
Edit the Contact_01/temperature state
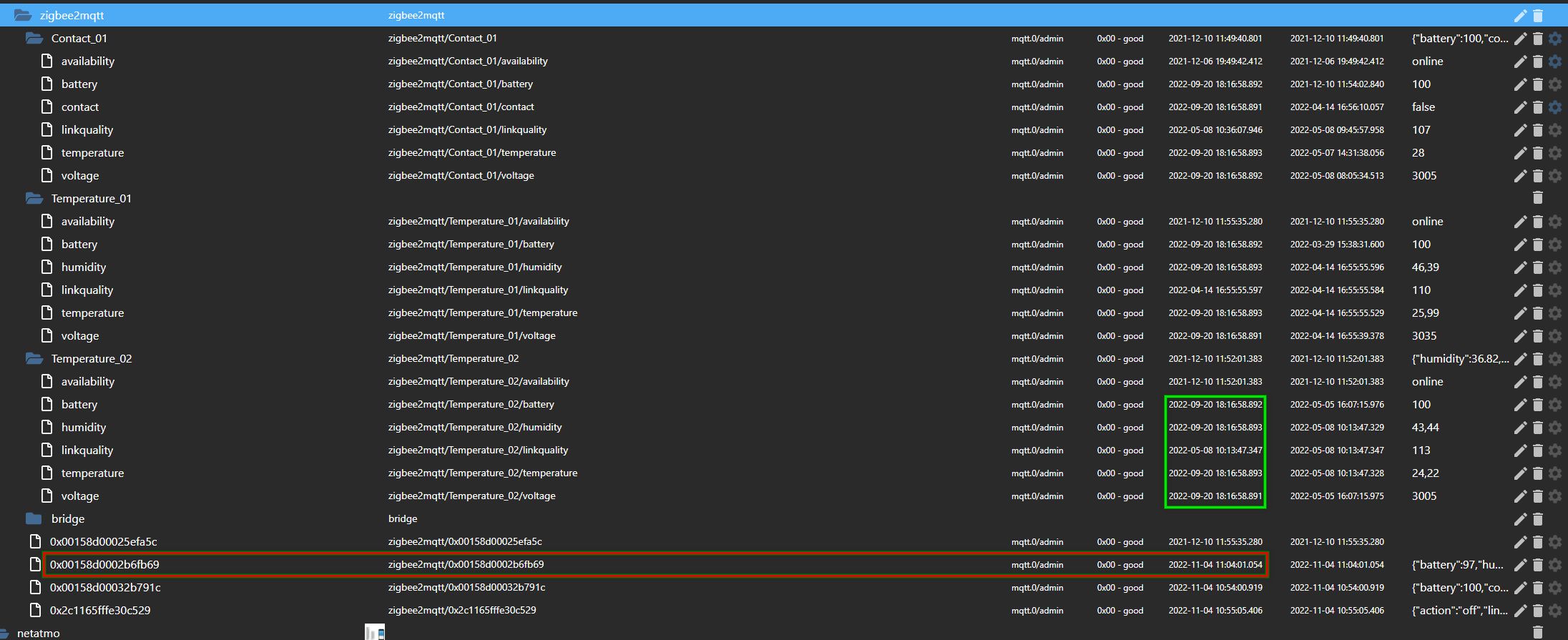1520,153
